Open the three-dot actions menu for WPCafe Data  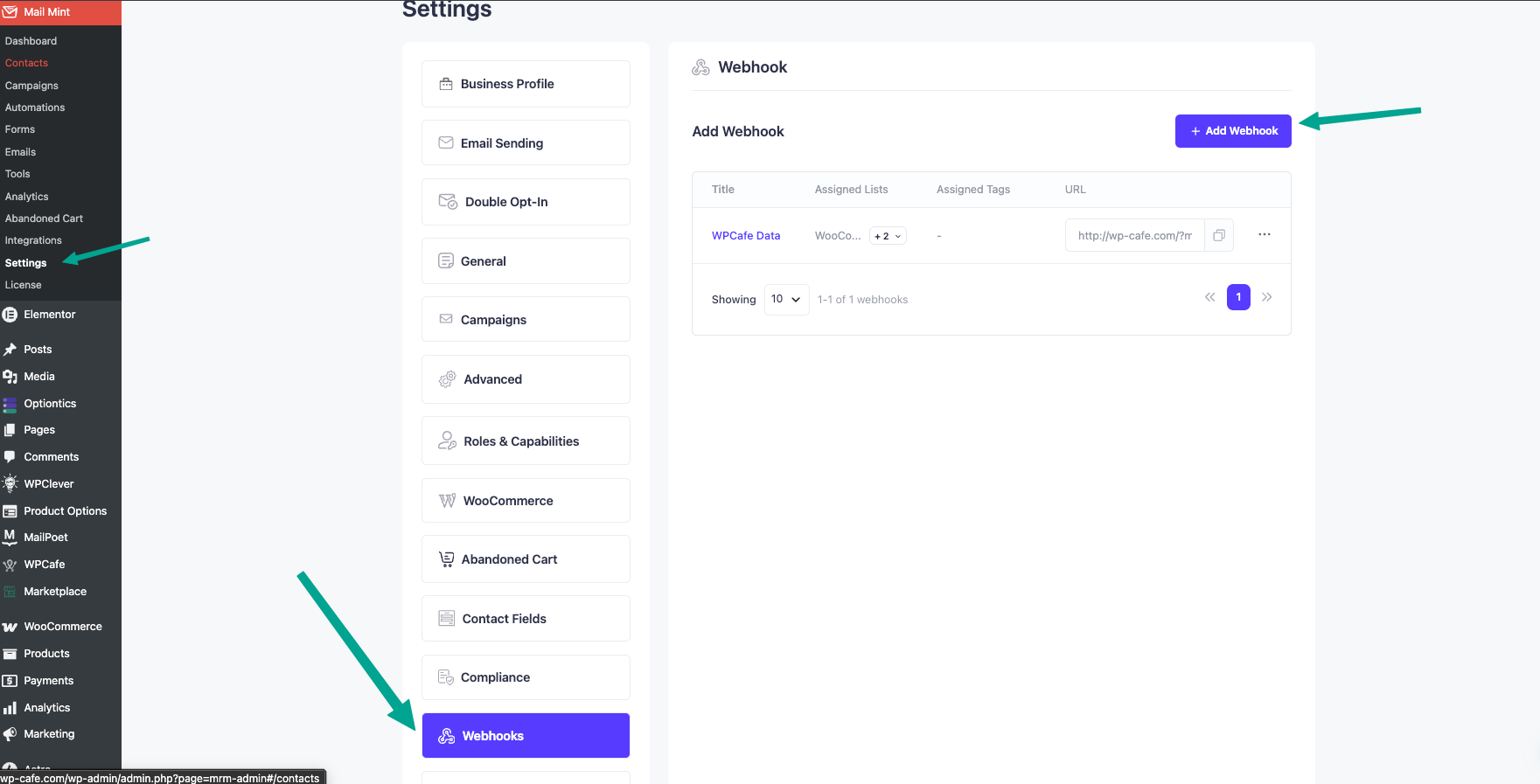click(x=1265, y=234)
